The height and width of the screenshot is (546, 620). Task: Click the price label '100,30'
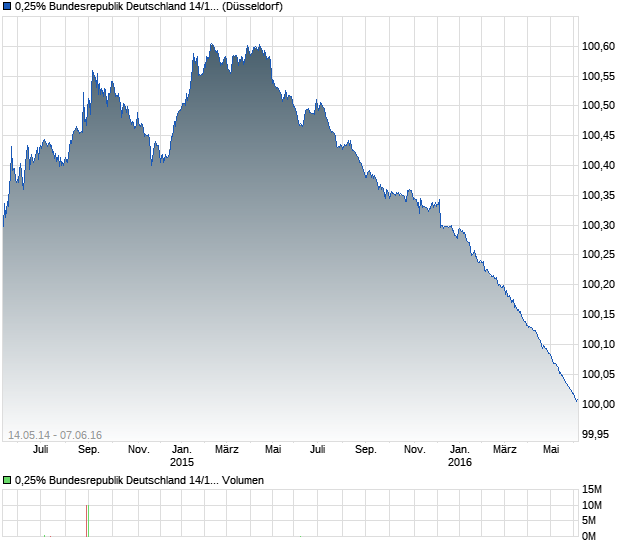click(598, 225)
